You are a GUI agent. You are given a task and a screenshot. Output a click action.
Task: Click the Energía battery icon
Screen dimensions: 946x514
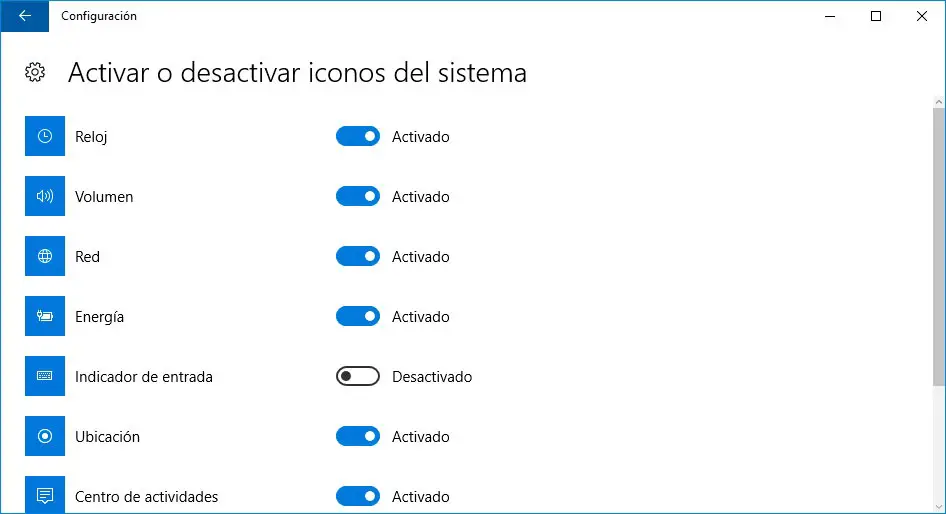44,317
